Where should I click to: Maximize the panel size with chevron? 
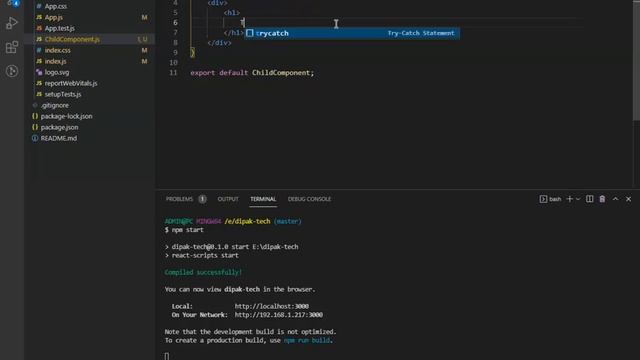click(616, 199)
